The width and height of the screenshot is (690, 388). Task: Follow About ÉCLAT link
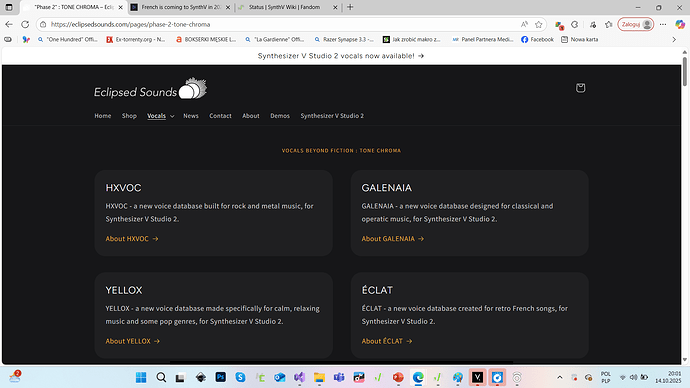[x=387, y=341]
